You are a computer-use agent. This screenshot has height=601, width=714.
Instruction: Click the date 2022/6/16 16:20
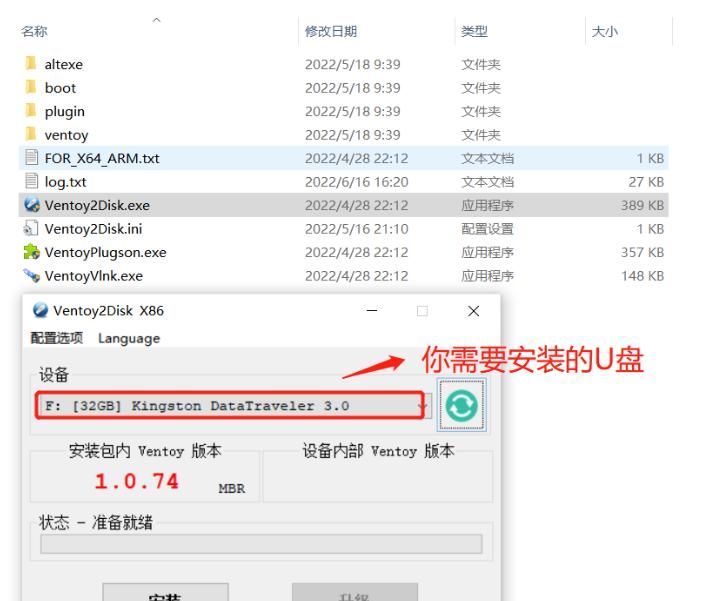[x=357, y=182]
